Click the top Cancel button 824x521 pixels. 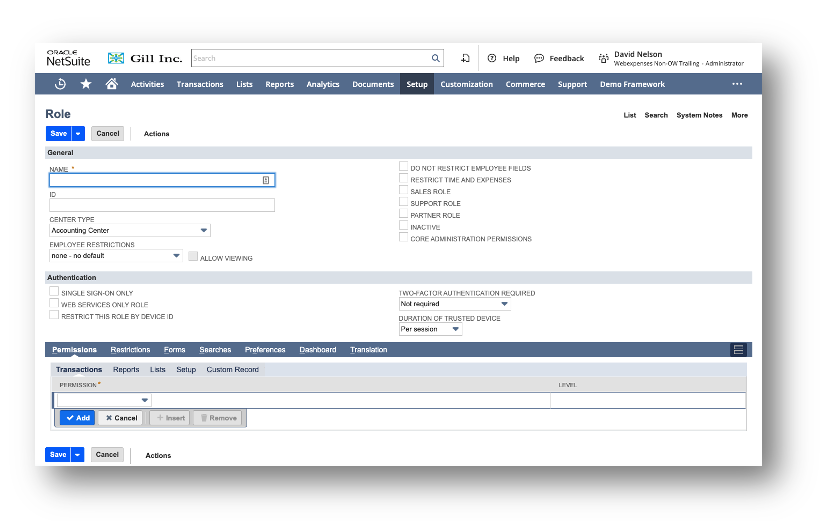point(108,134)
